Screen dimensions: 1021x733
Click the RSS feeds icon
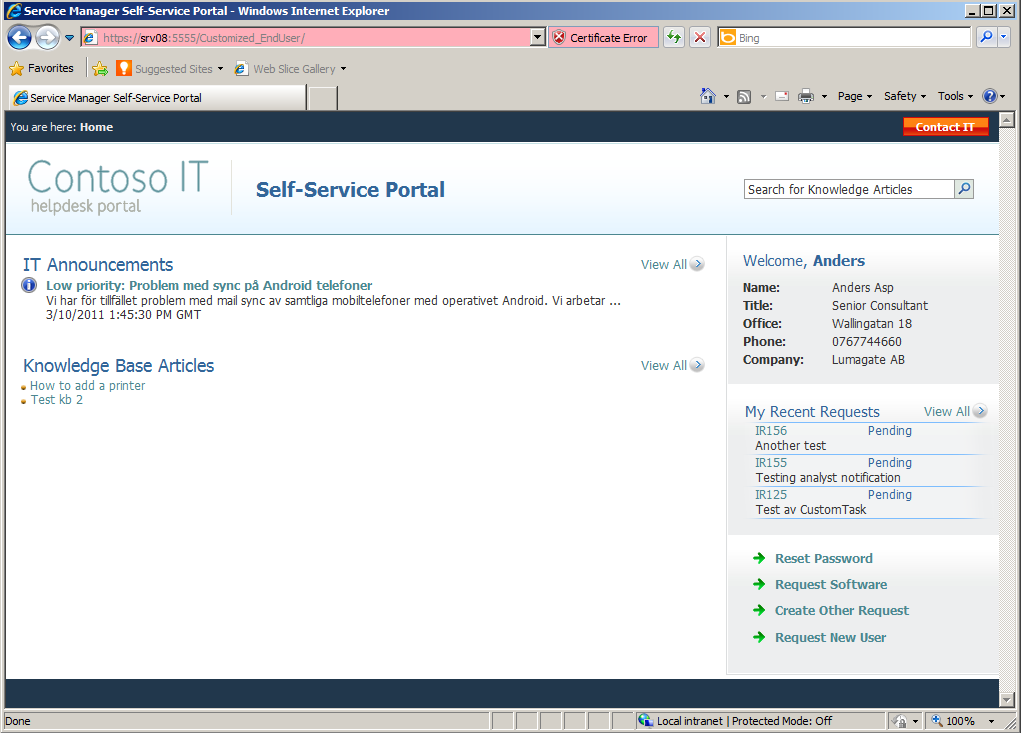(x=744, y=96)
